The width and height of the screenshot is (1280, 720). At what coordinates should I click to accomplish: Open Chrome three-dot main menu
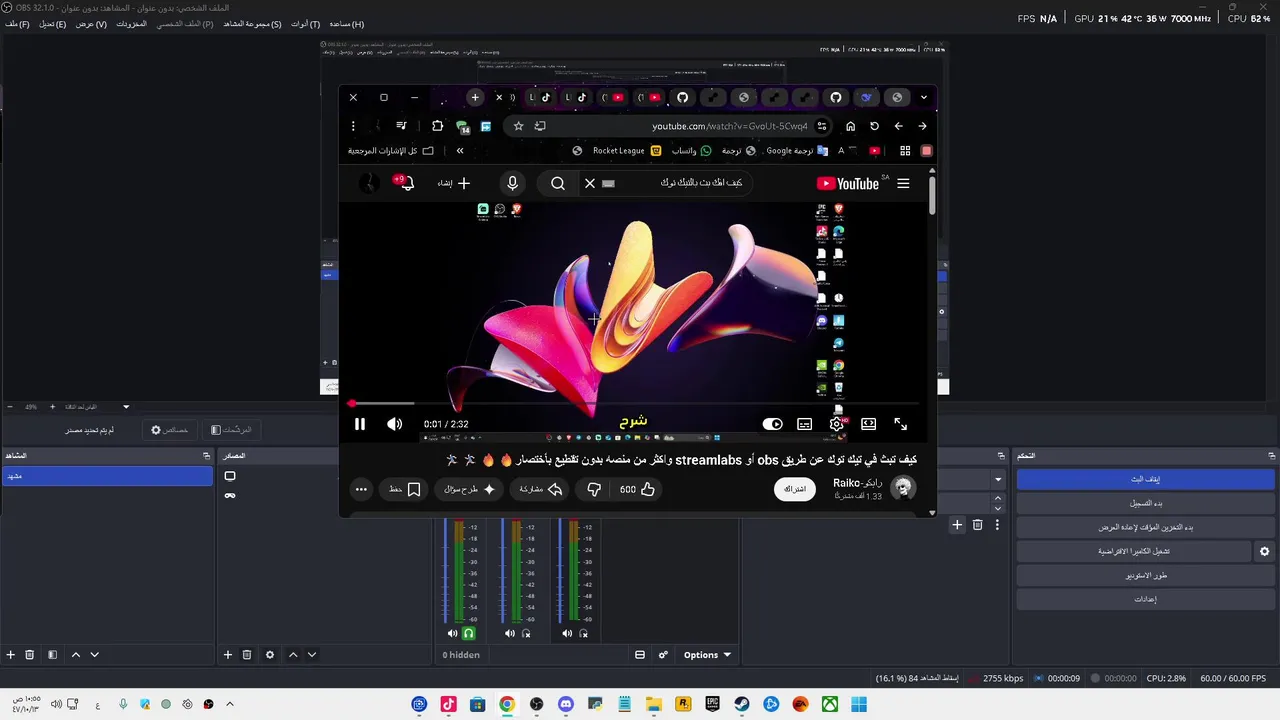point(353,126)
